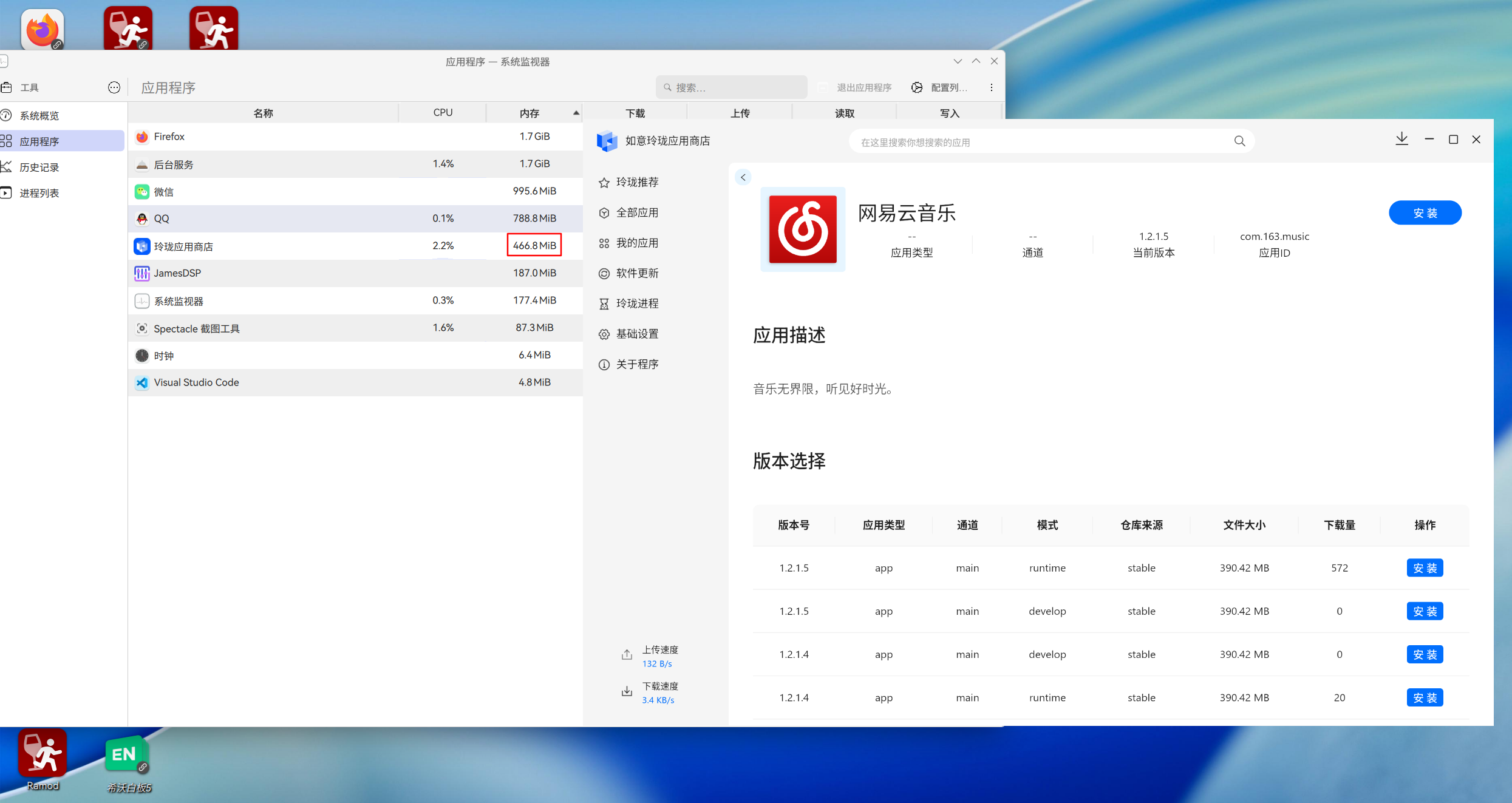This screenshot has width=1512, height=803.
Task: Open the 配置列 column settings
Action: pyautogui.click(x=939, y=87)
